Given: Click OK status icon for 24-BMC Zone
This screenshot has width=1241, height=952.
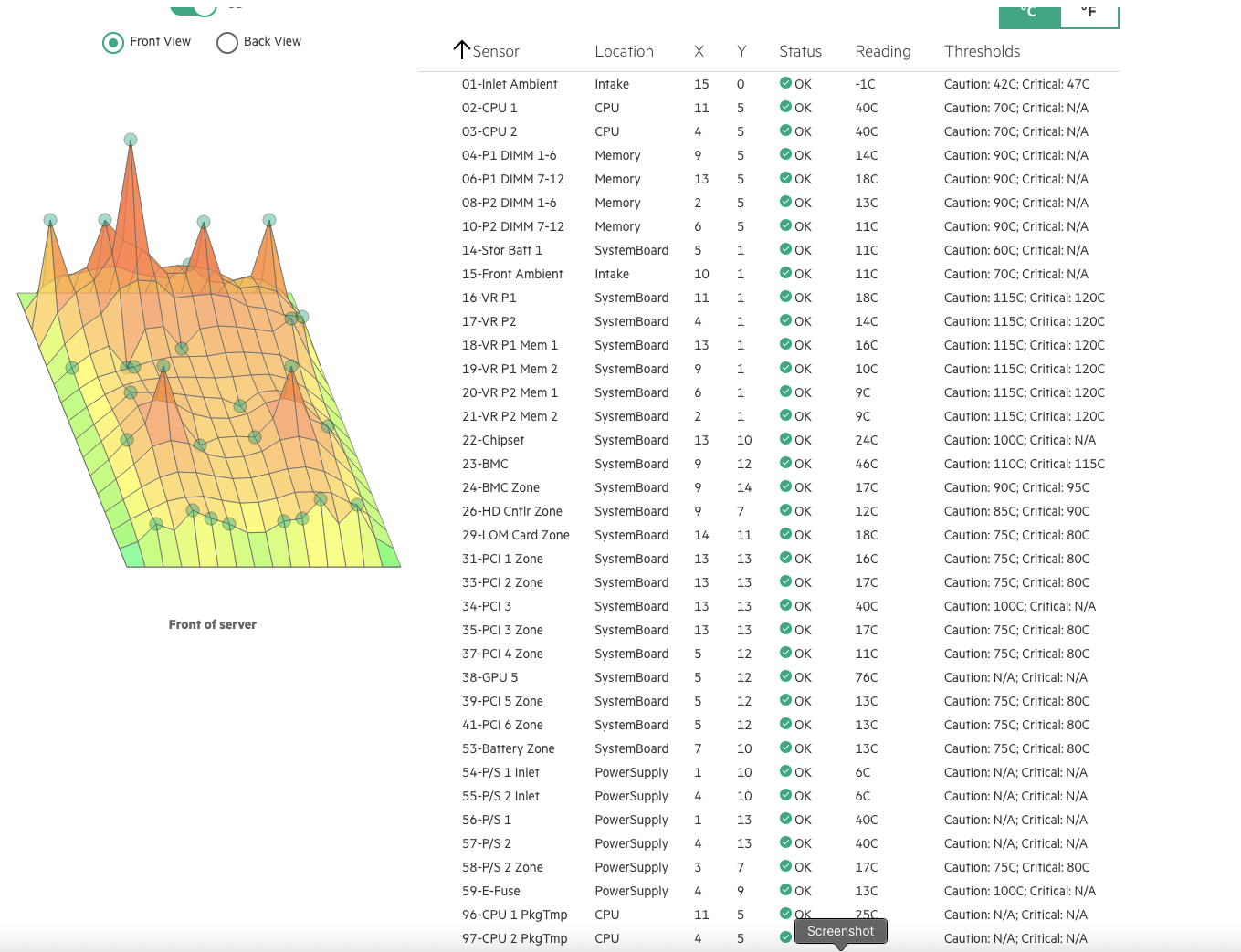Looking at the screenshot, I should click(x=785, y=486).
